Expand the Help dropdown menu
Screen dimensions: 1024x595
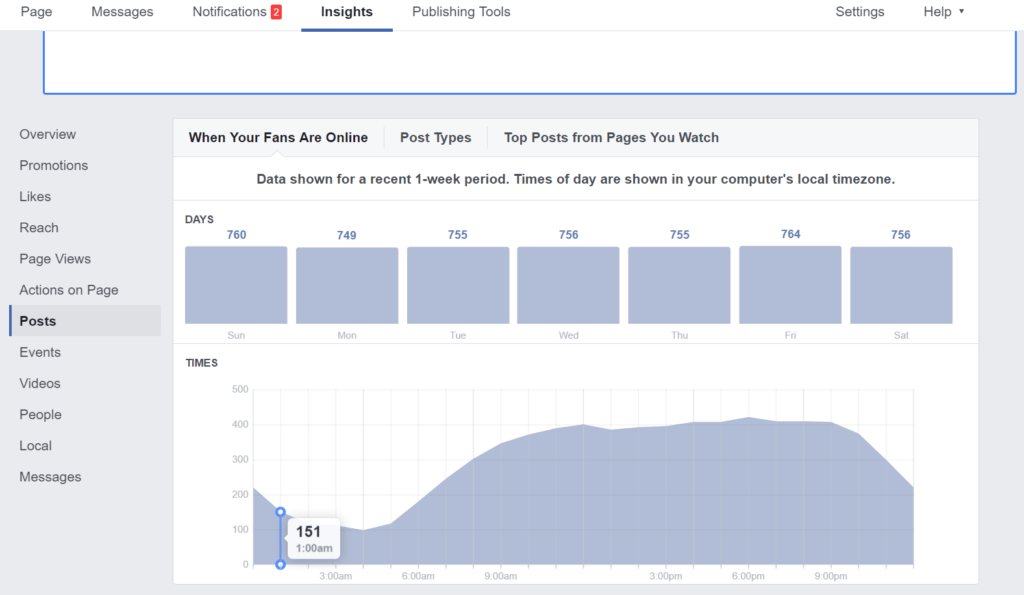click(944, 12)
